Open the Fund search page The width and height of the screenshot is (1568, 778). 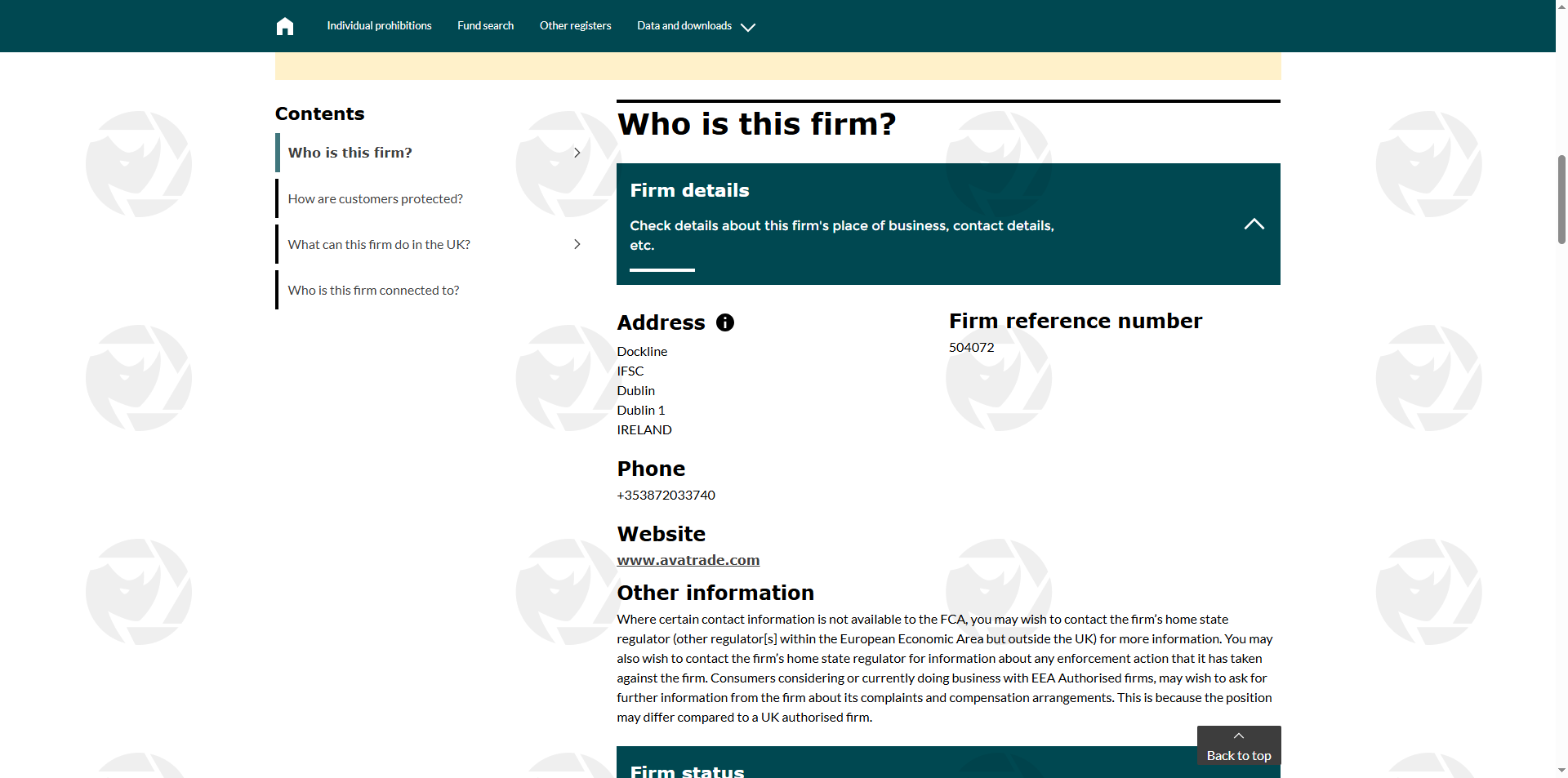click(x=485, y=26)
